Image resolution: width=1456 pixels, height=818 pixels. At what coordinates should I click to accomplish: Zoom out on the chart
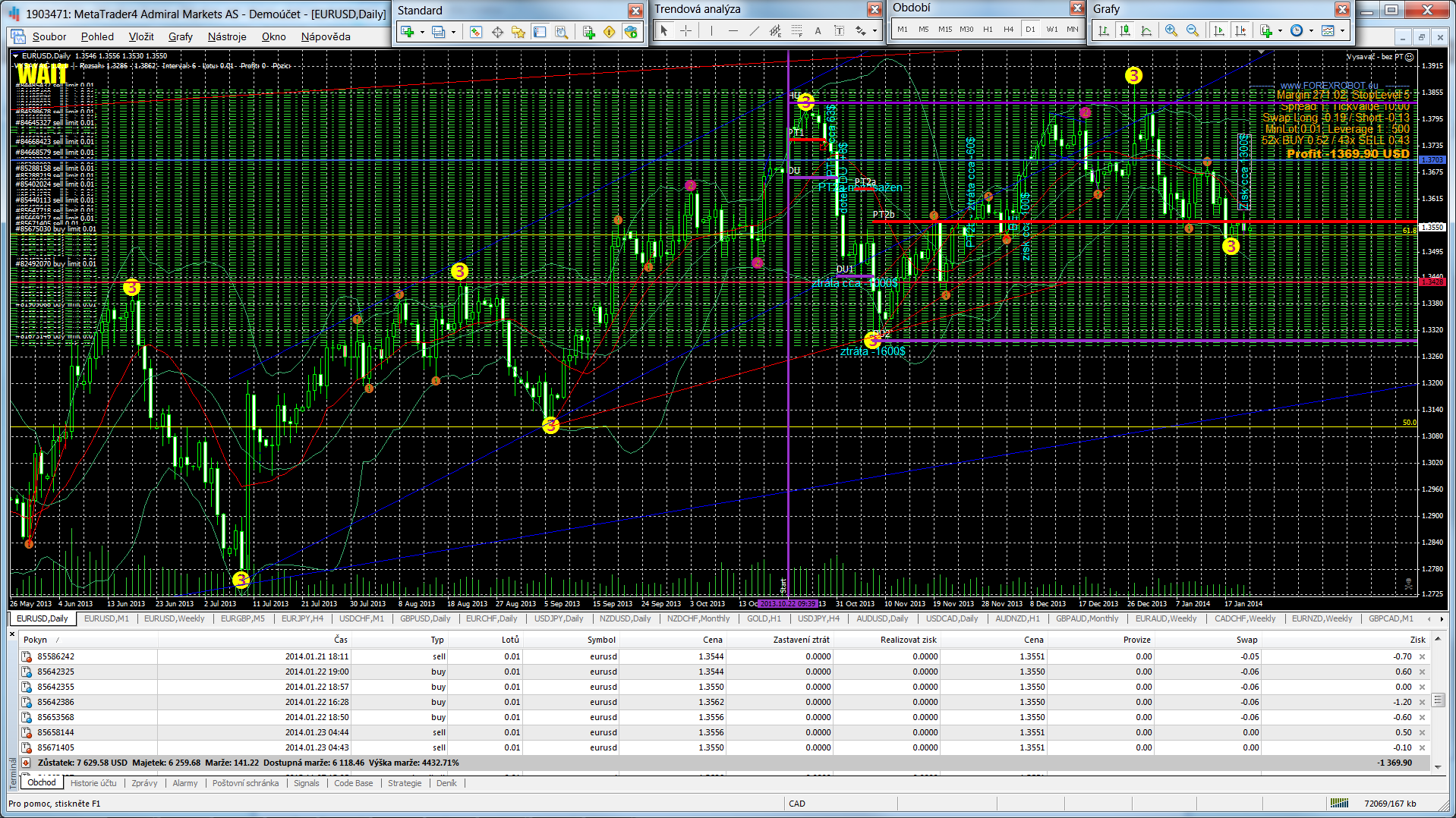(1193, 30)
